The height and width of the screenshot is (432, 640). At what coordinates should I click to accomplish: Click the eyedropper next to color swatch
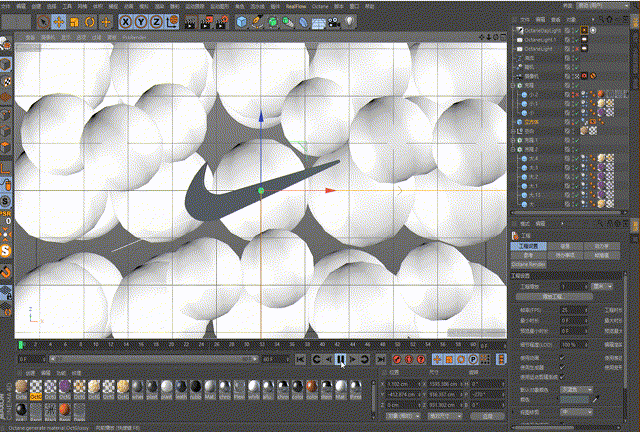(x=596, y=399)
